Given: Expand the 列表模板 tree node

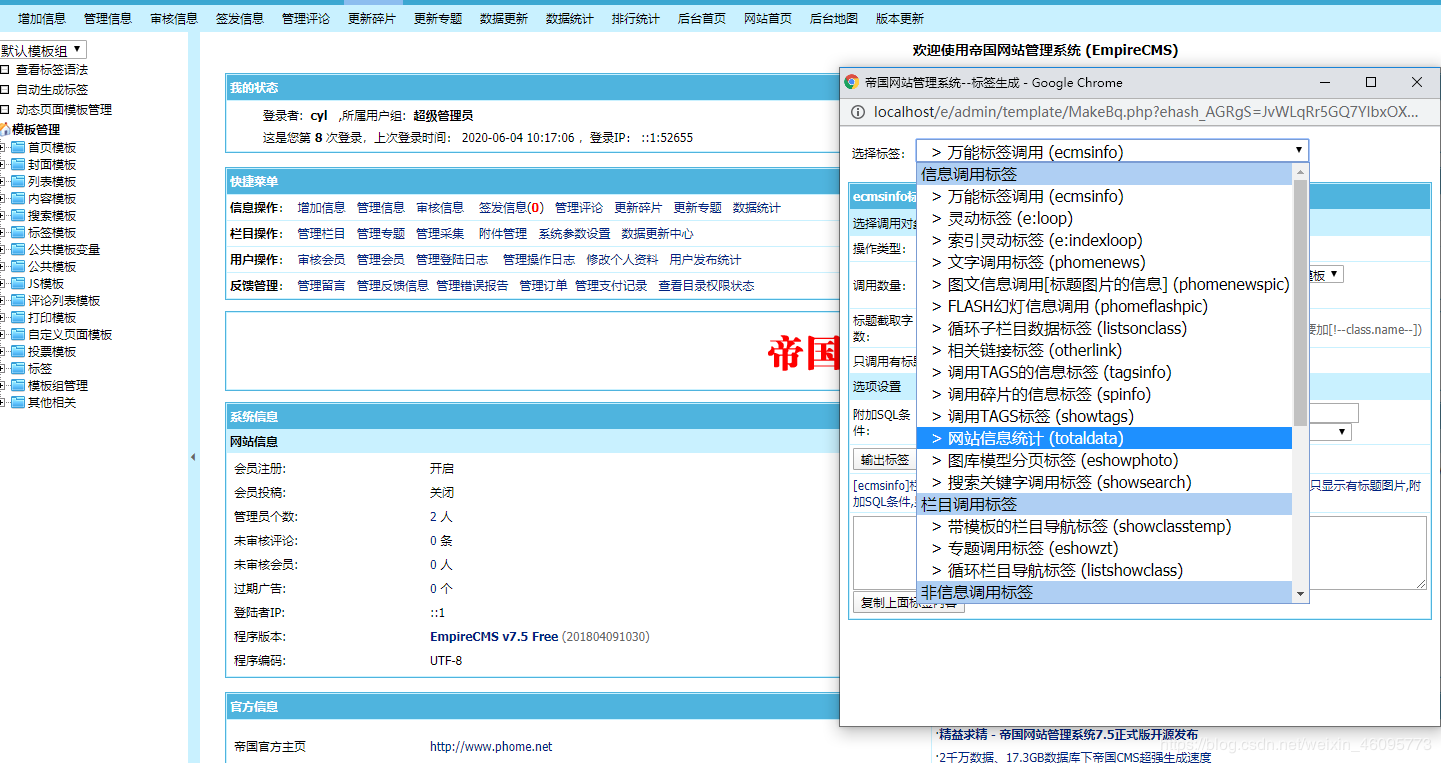Looking at the screenshot, I should [5, 180].
